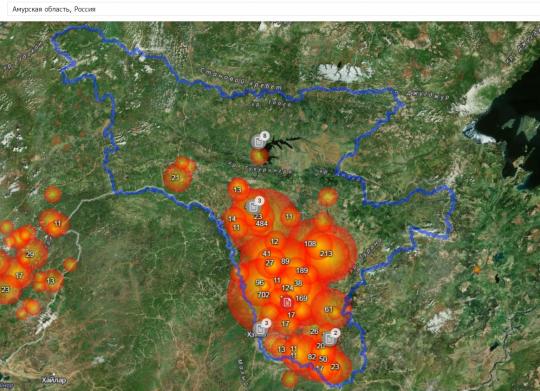Screen dimensions: 540x391
Task: Open the gray document icon with badge 5
Action: coord(258,141)
